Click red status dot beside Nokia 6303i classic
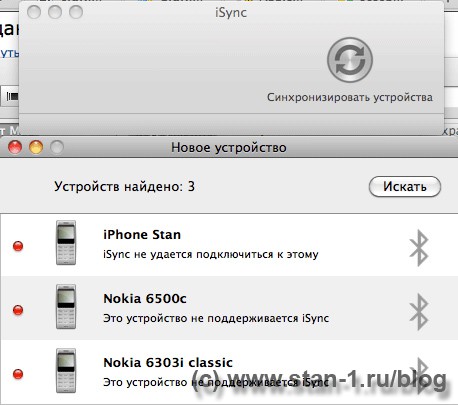This screenshot has width=458, height=405. coord(18,374)
